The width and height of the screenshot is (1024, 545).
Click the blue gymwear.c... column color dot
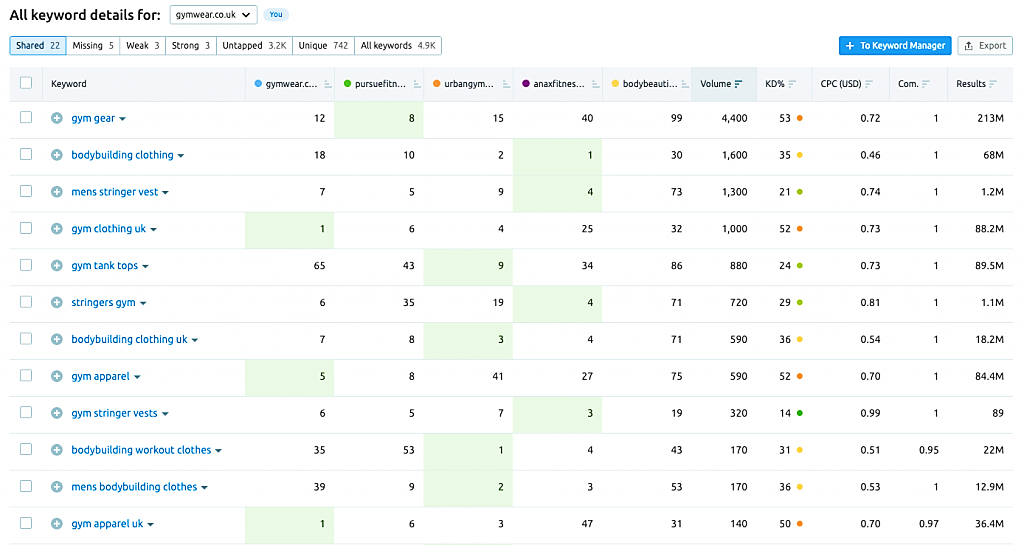(x=258, y=84)
